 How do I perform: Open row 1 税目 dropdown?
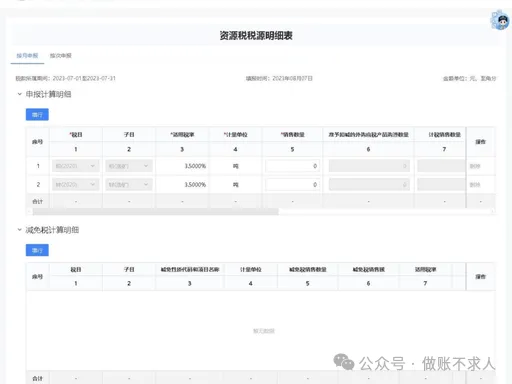click(x=76, y=166)
